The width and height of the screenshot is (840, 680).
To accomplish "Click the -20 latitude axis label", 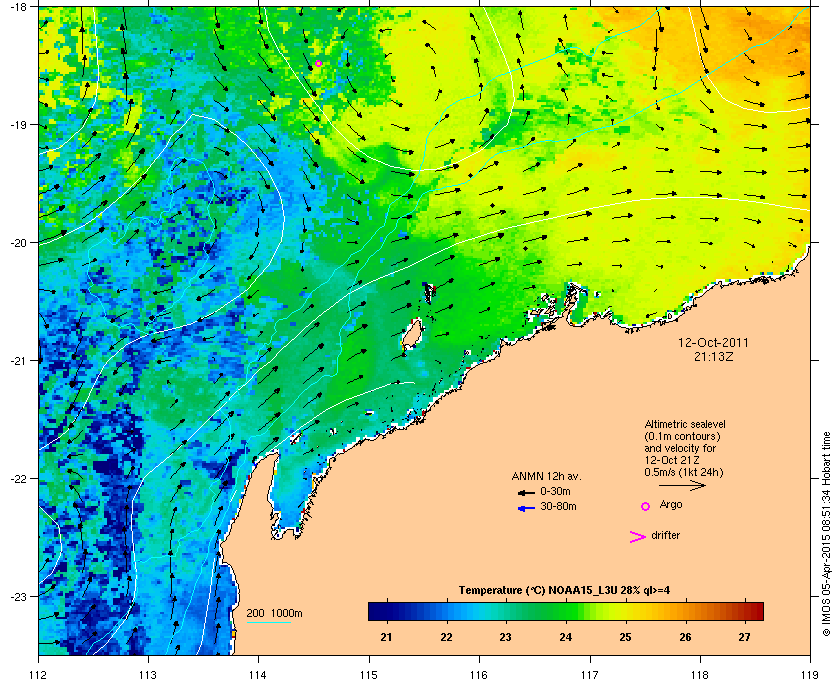I will point(18,242).
